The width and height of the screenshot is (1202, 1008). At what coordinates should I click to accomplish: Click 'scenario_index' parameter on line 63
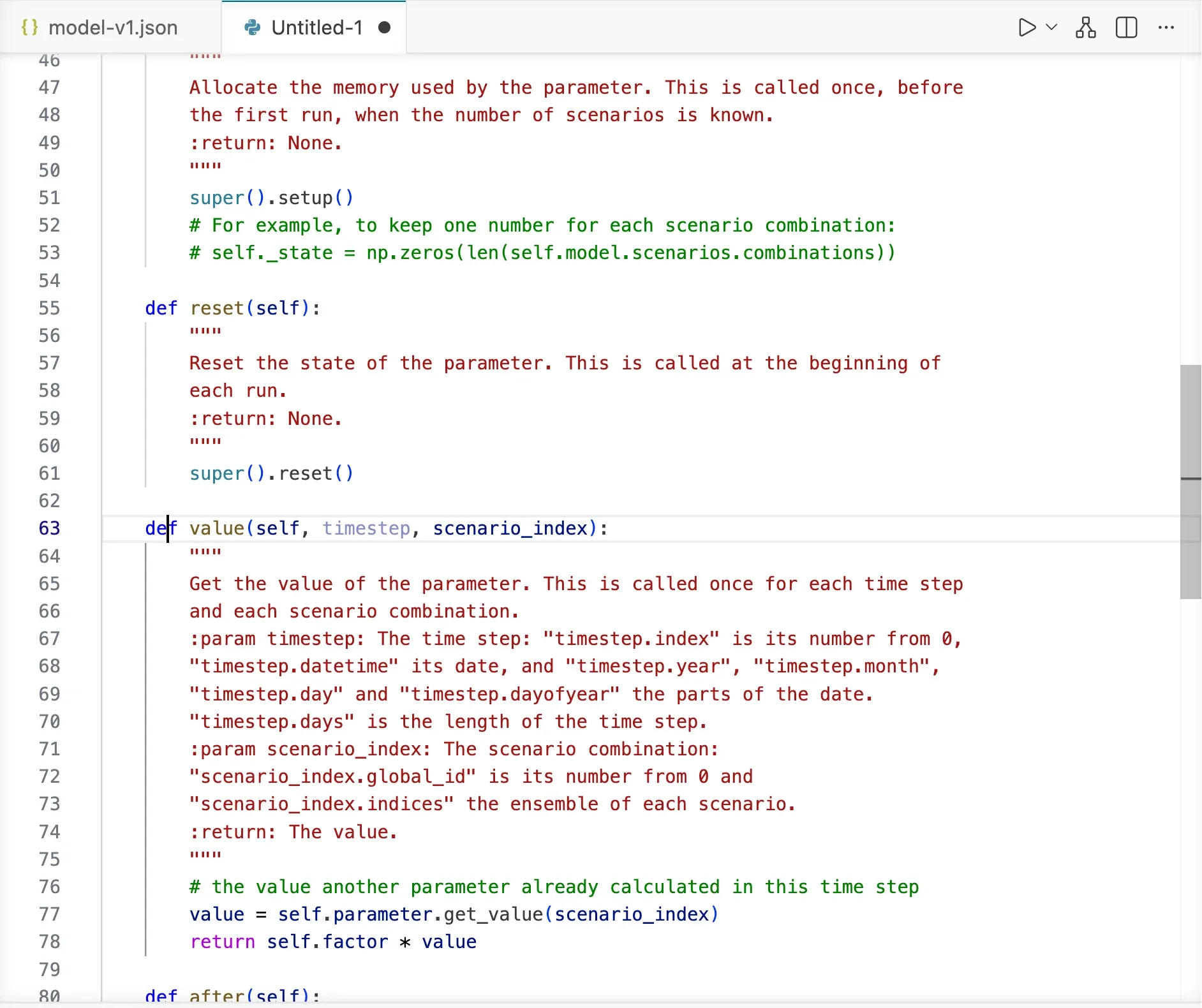coord(510,528)
